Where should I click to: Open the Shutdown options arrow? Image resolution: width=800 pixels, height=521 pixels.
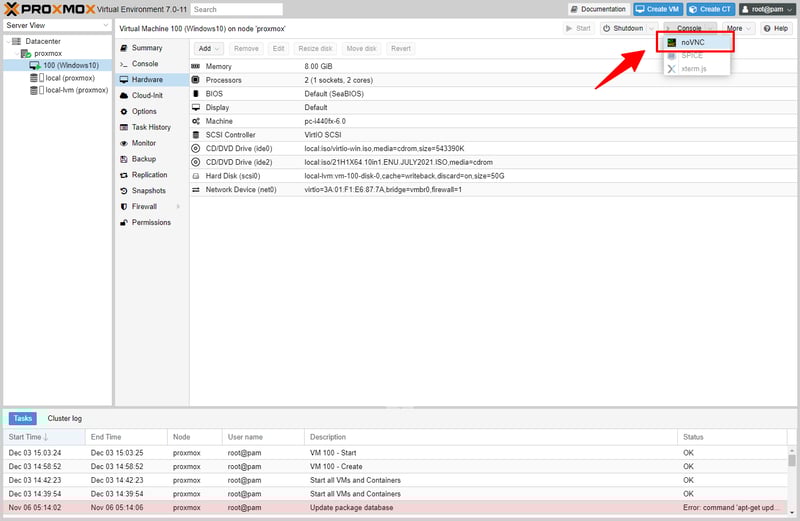(x=651, y=28)
